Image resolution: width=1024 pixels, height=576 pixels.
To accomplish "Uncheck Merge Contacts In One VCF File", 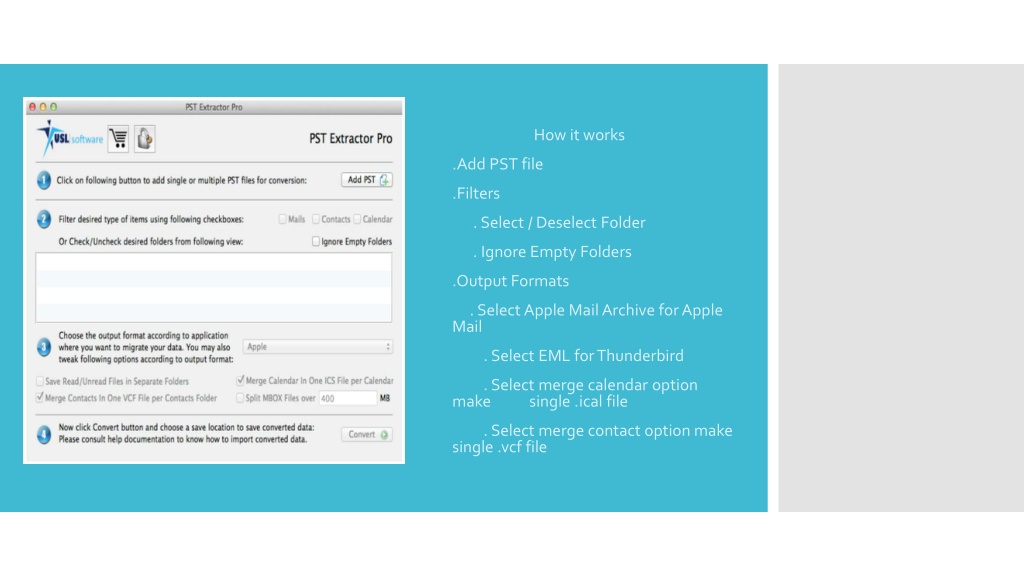I will 40,398.
